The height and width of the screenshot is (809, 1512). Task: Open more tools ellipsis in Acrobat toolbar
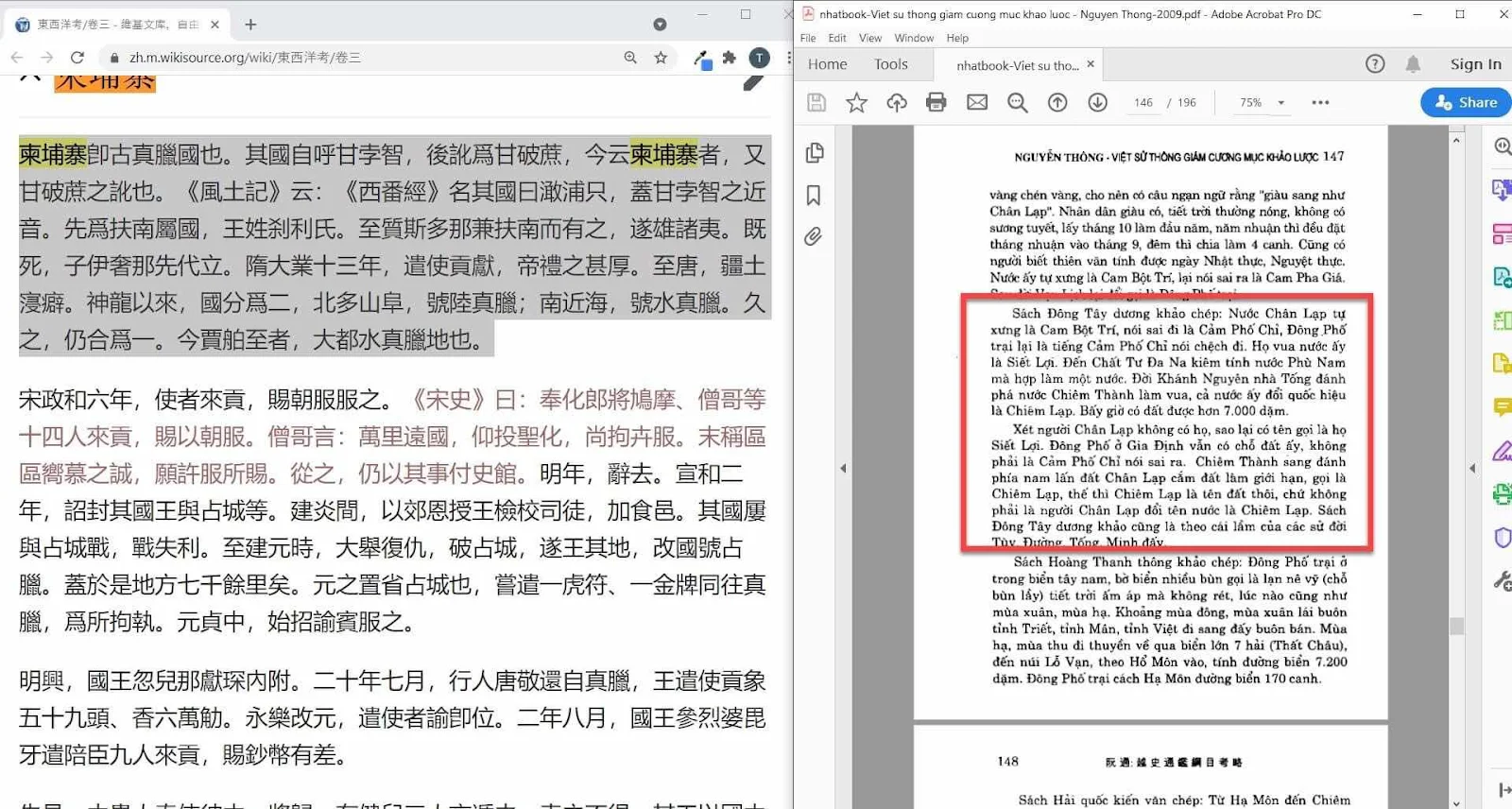click(x=1320, y=102)
